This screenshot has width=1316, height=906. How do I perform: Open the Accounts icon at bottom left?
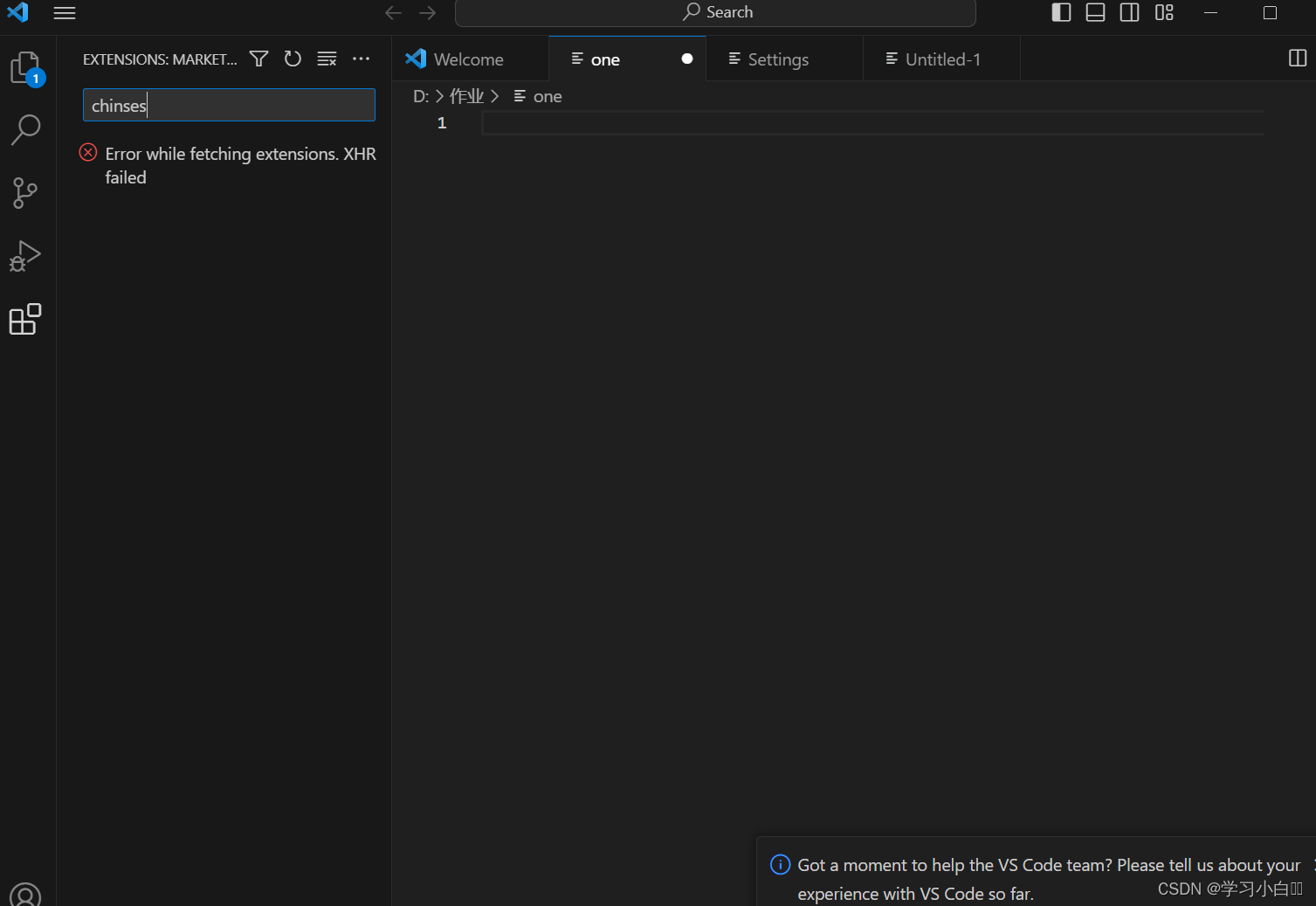point(25,893)
